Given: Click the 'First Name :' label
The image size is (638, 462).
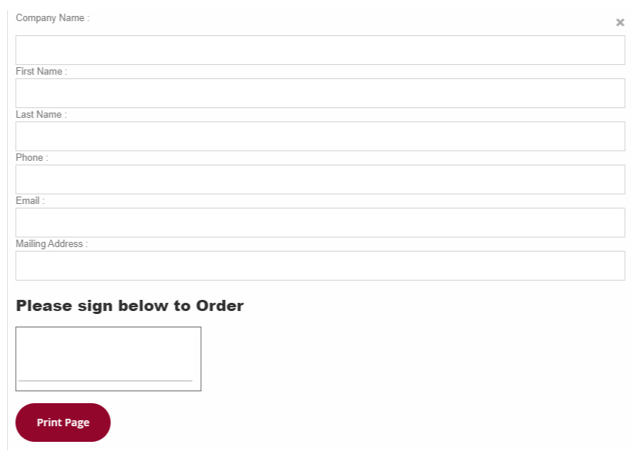Looking at the screenshot, I should pyautogui.click(x=41, y=72).
